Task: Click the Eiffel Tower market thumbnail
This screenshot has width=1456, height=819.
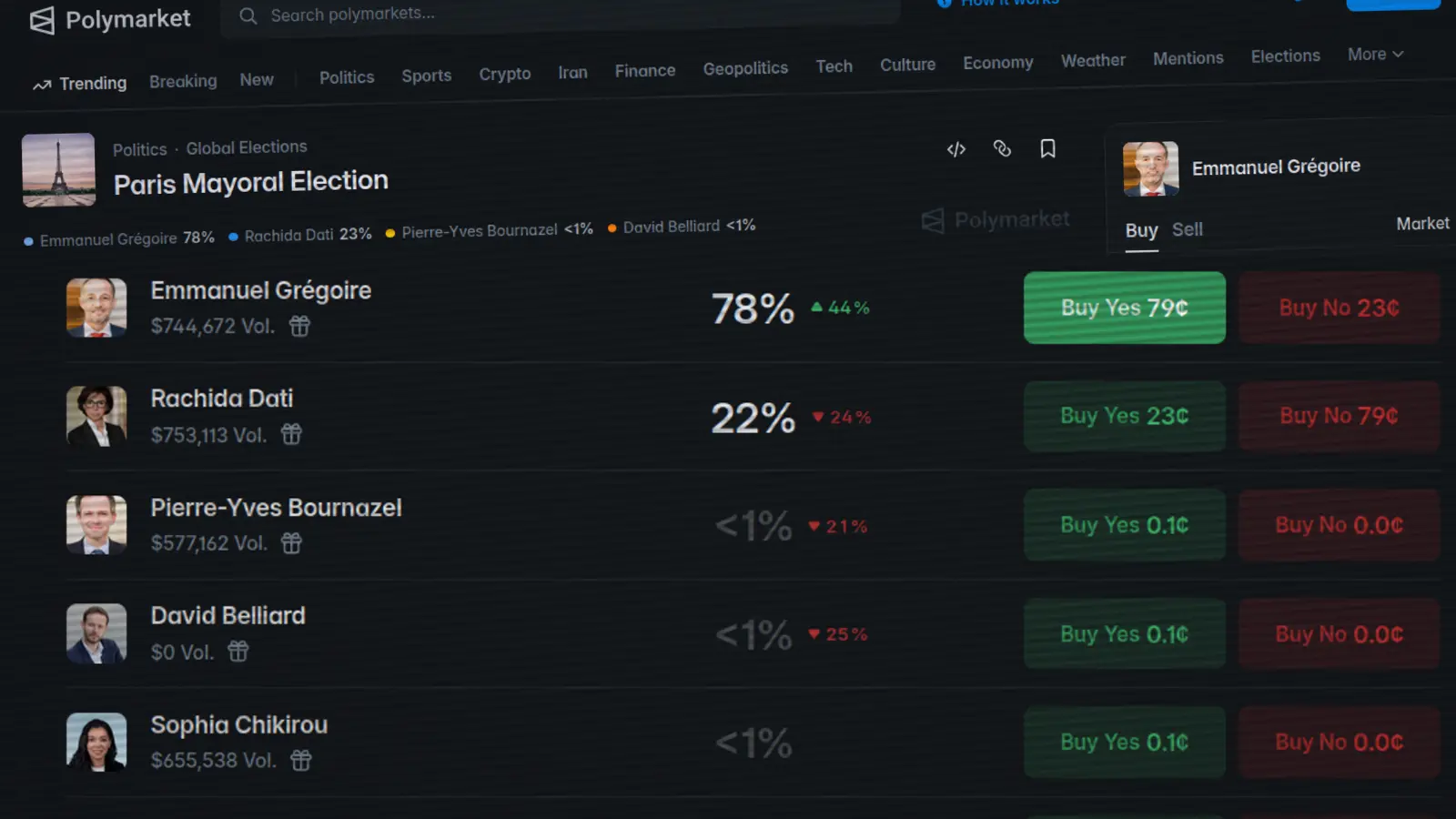Action: point(58,170)
